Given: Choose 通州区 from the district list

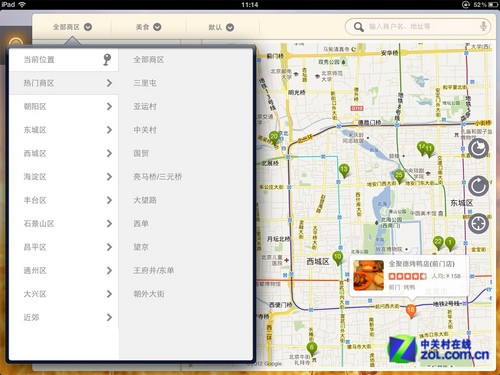Looking at the screenshot, I should click(x=64, y=270).
